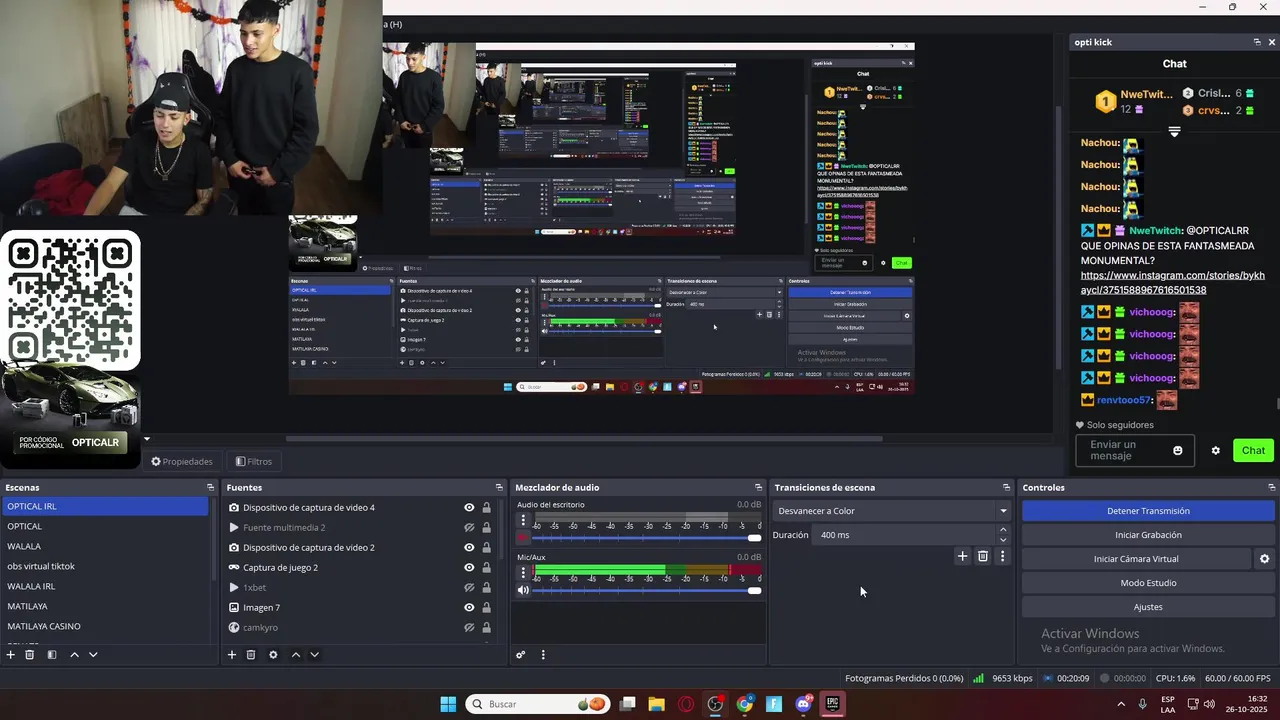Undock the Escenas panel
The height and width of the screenshot is (720, 1280).
pos(210,488)
